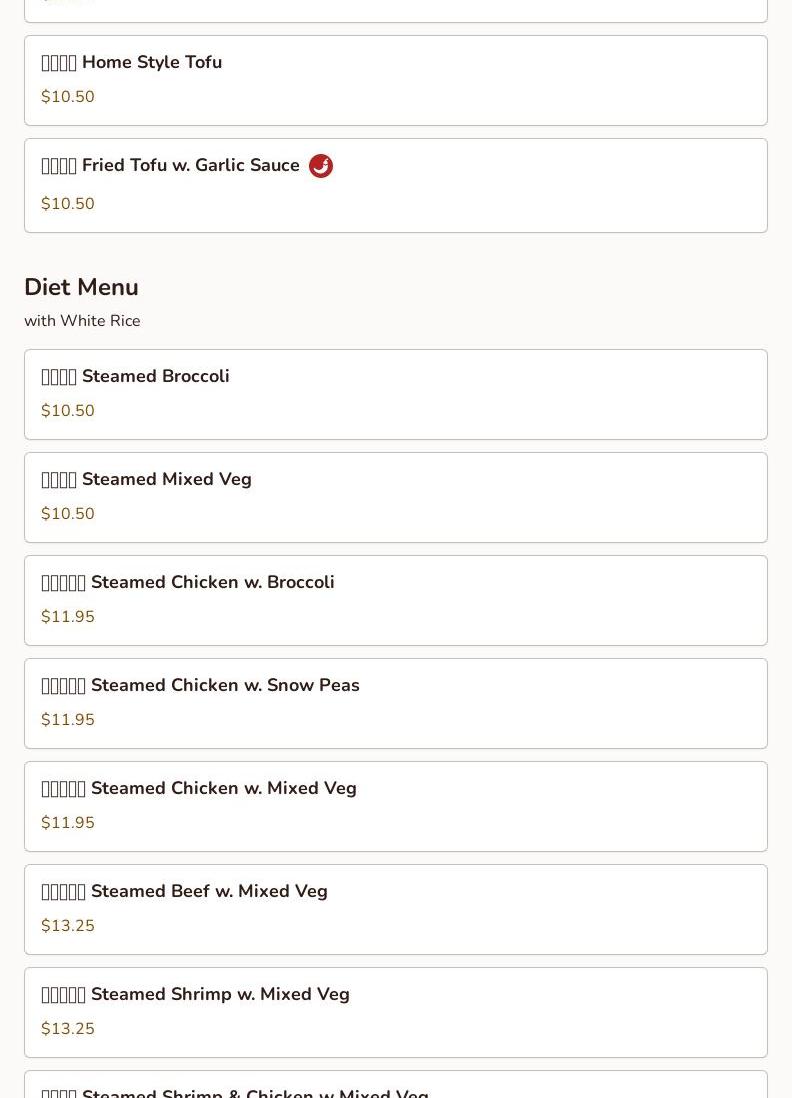Click the Diet Menu section heading

81,287
